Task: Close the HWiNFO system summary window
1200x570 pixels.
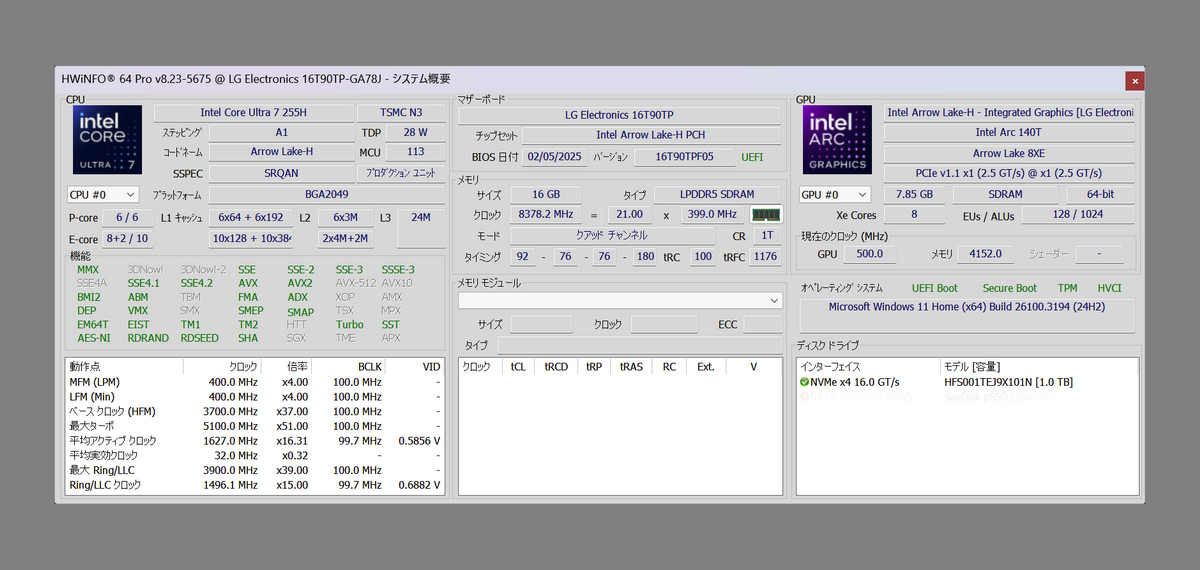Action: tap(1134, 80)
